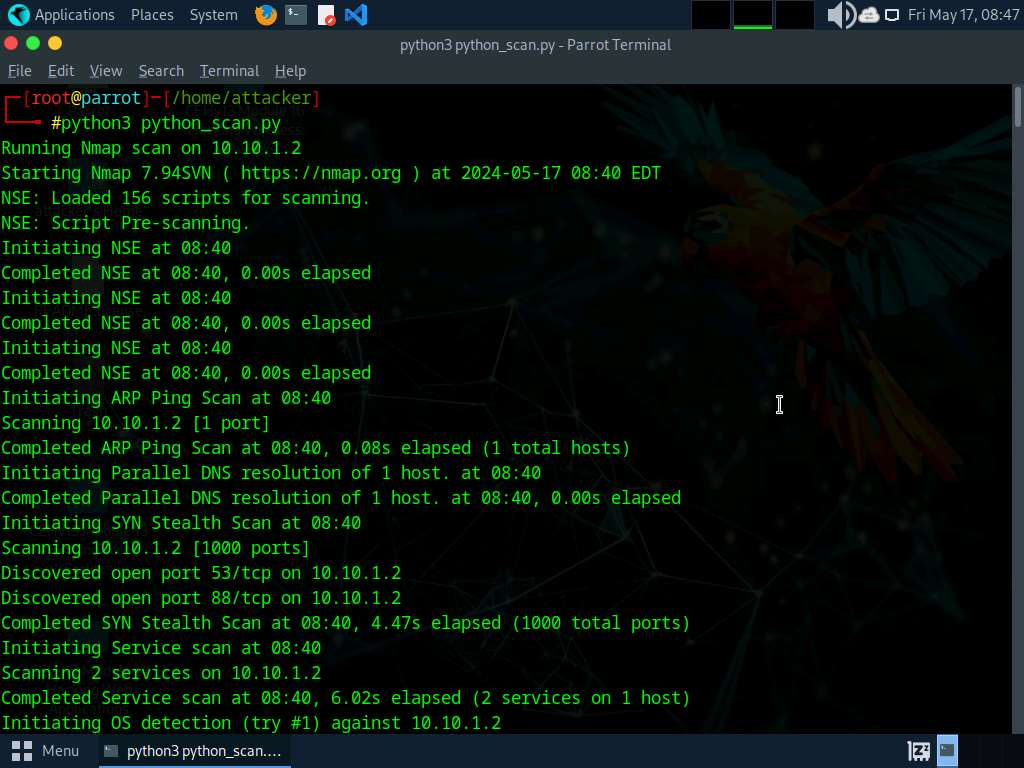Open the cloud network status icon
1024x768 pixels.
tap(868, 15)
